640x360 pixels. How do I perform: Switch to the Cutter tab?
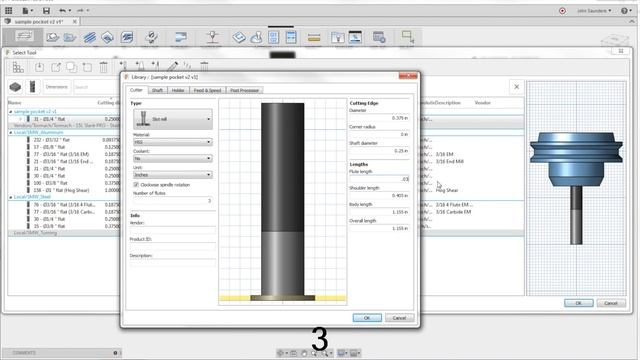tap(136, 90)
